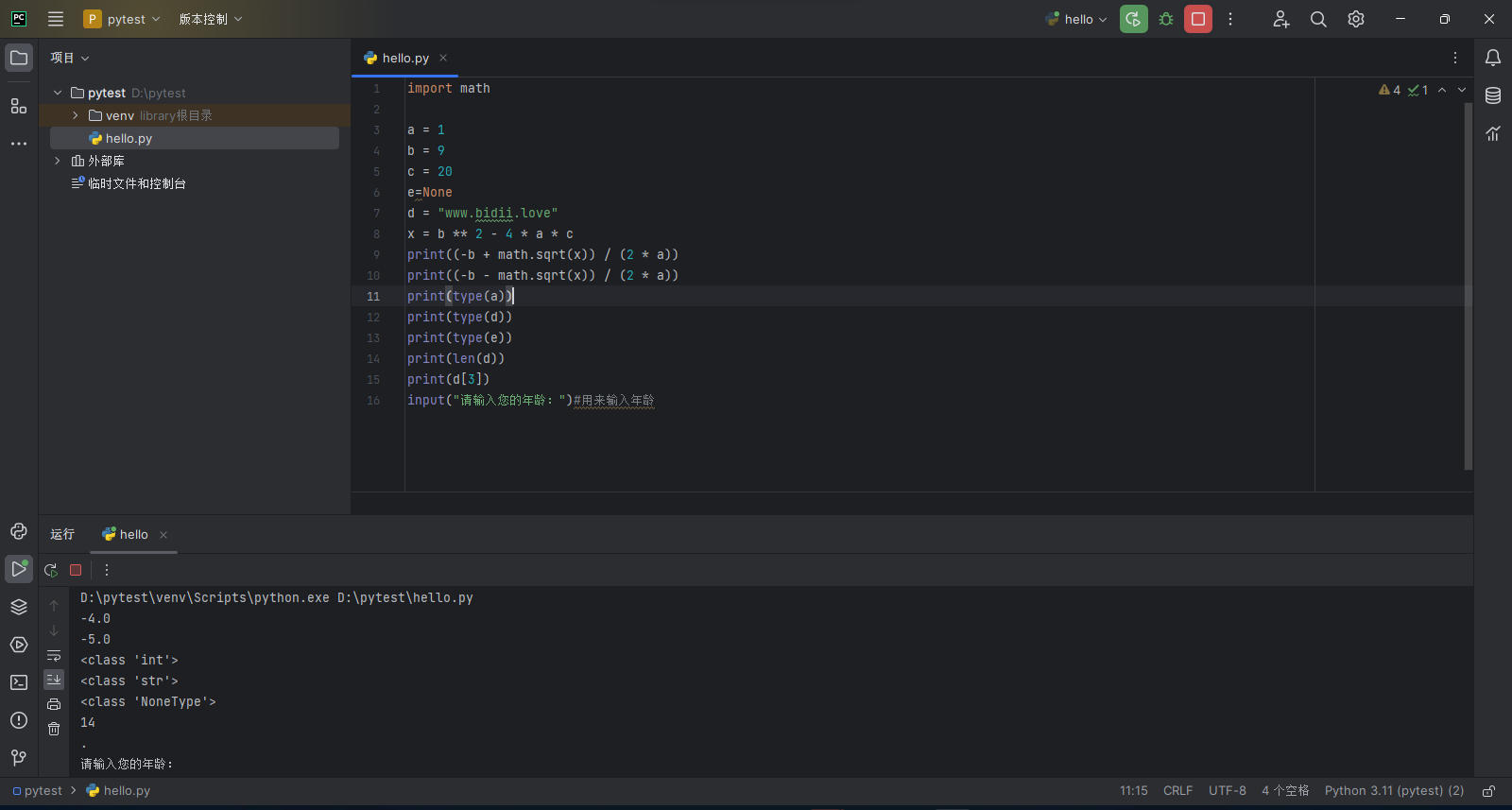The width and height of the screenshot is (1512, 810).
Task: Open the hello run configuration dropdown
Action: 1077,19
